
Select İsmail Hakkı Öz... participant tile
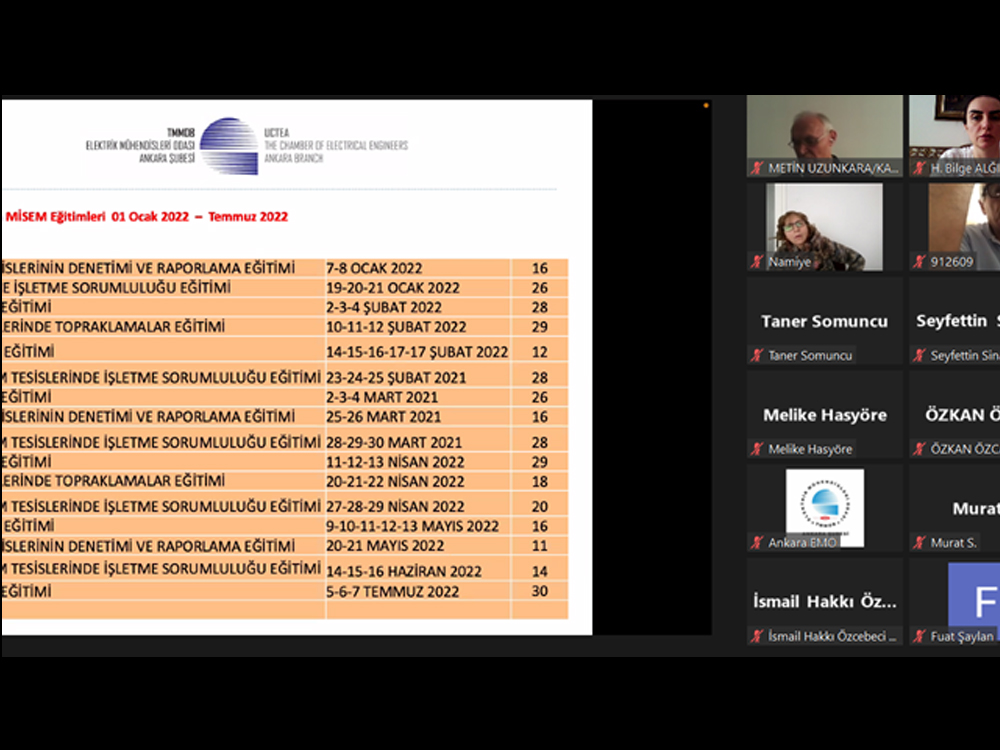click(x=825, y=601)
